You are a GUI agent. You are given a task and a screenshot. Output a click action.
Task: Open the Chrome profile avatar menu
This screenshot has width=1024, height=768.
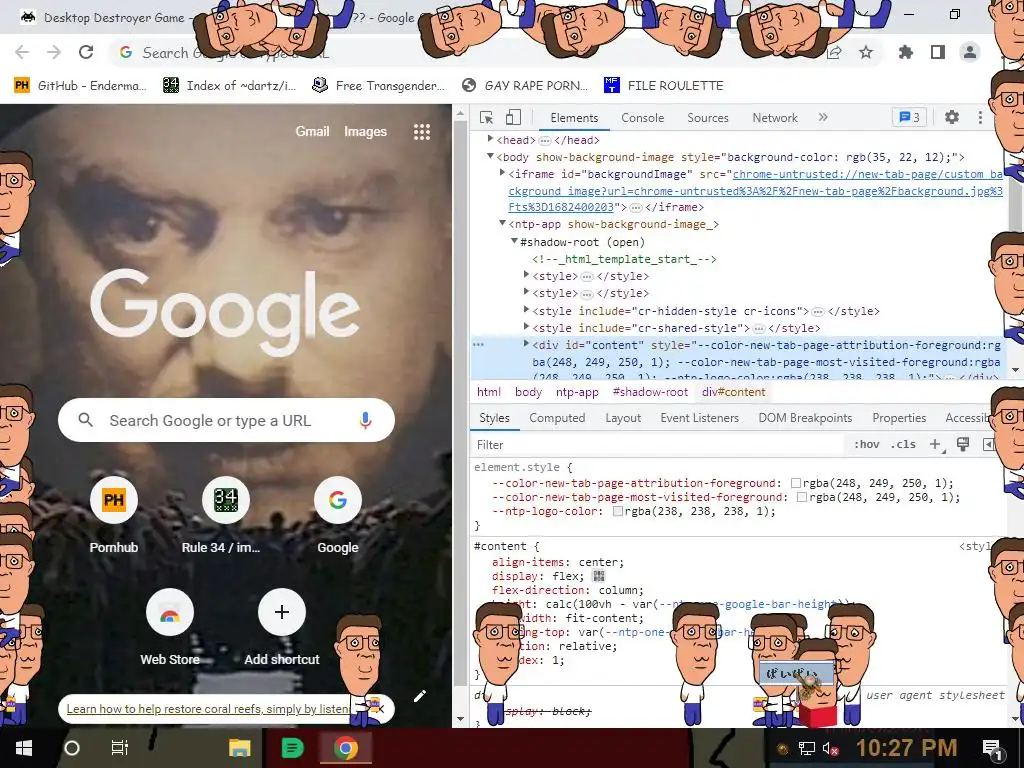point(970,52)
